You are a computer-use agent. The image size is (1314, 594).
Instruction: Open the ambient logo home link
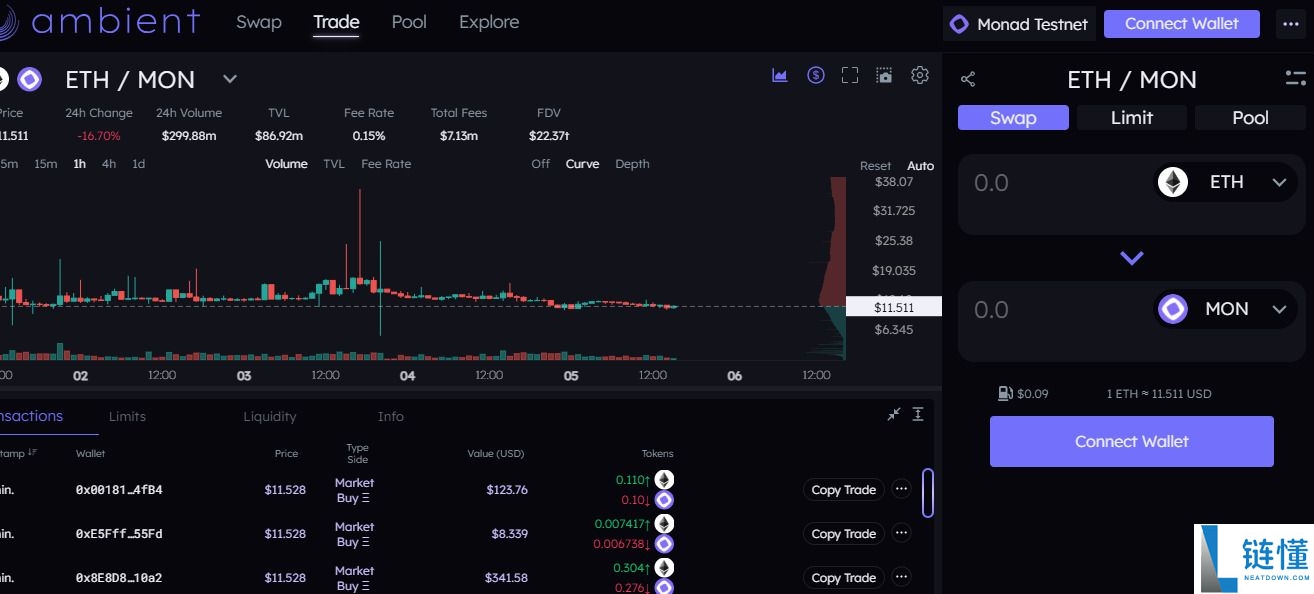click(100, 22)
